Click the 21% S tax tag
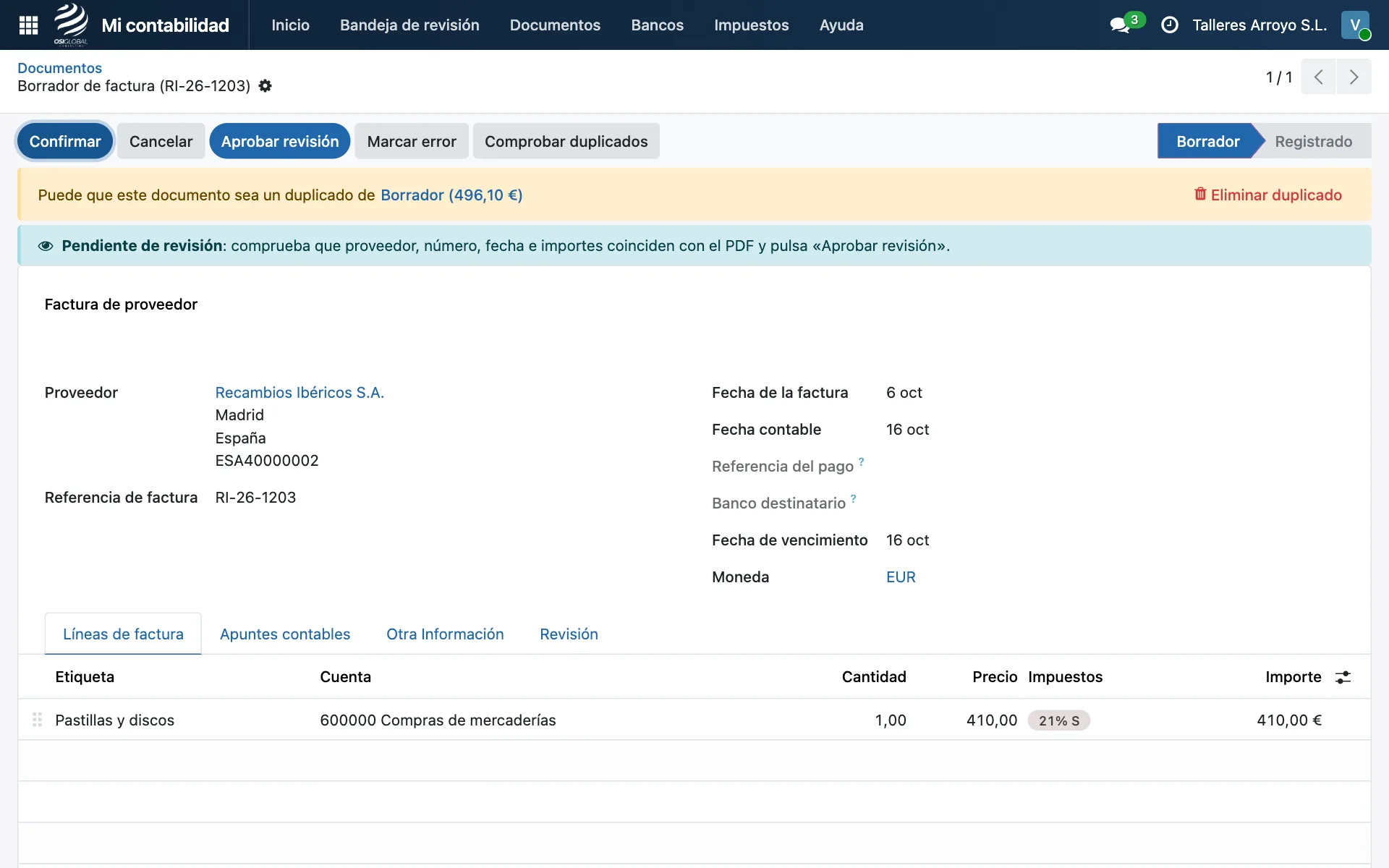 click(x=1058, y=720)
